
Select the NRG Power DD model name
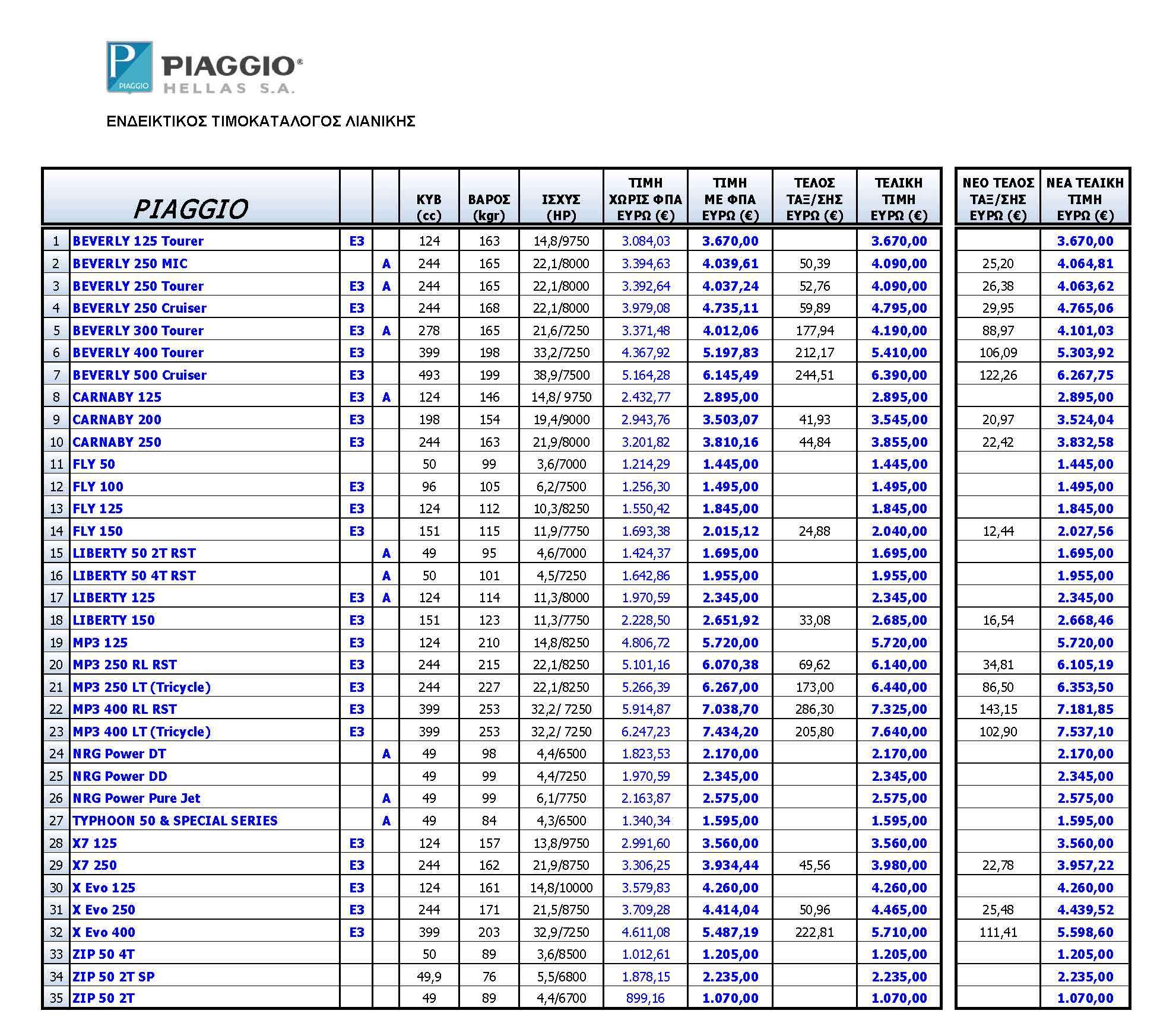(120, 776)
